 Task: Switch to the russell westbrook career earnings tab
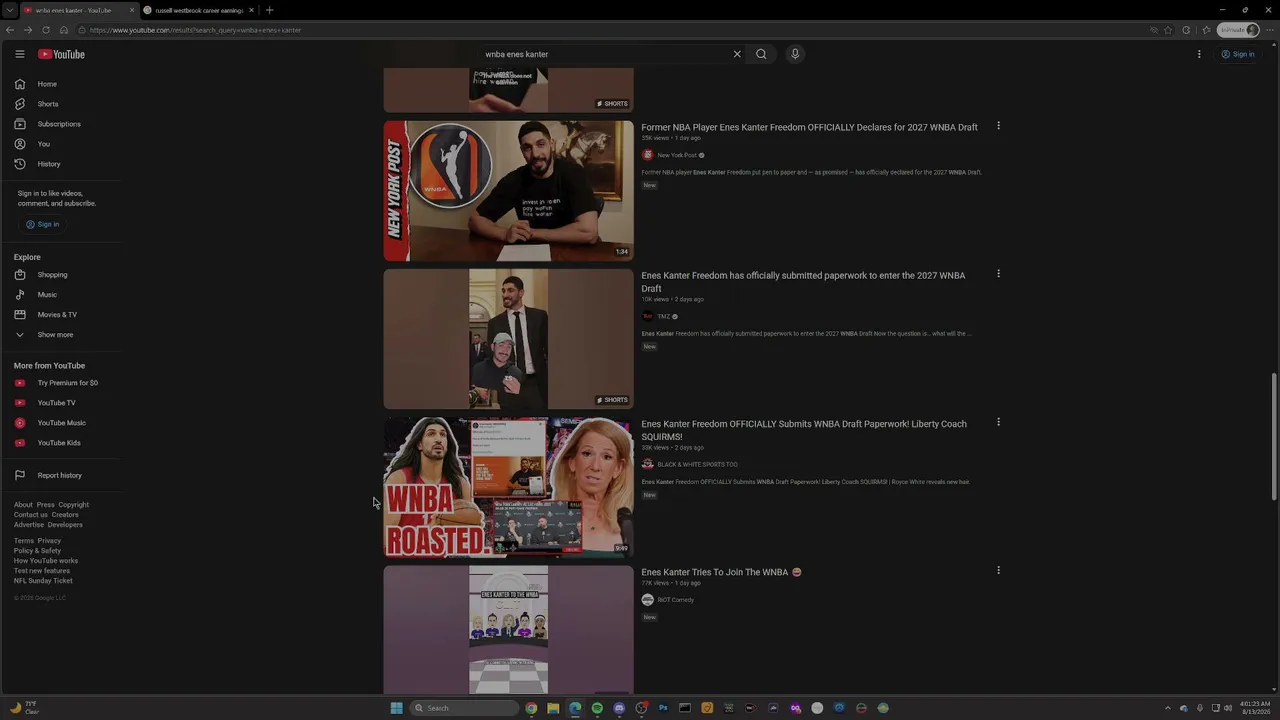coord(198,10)
